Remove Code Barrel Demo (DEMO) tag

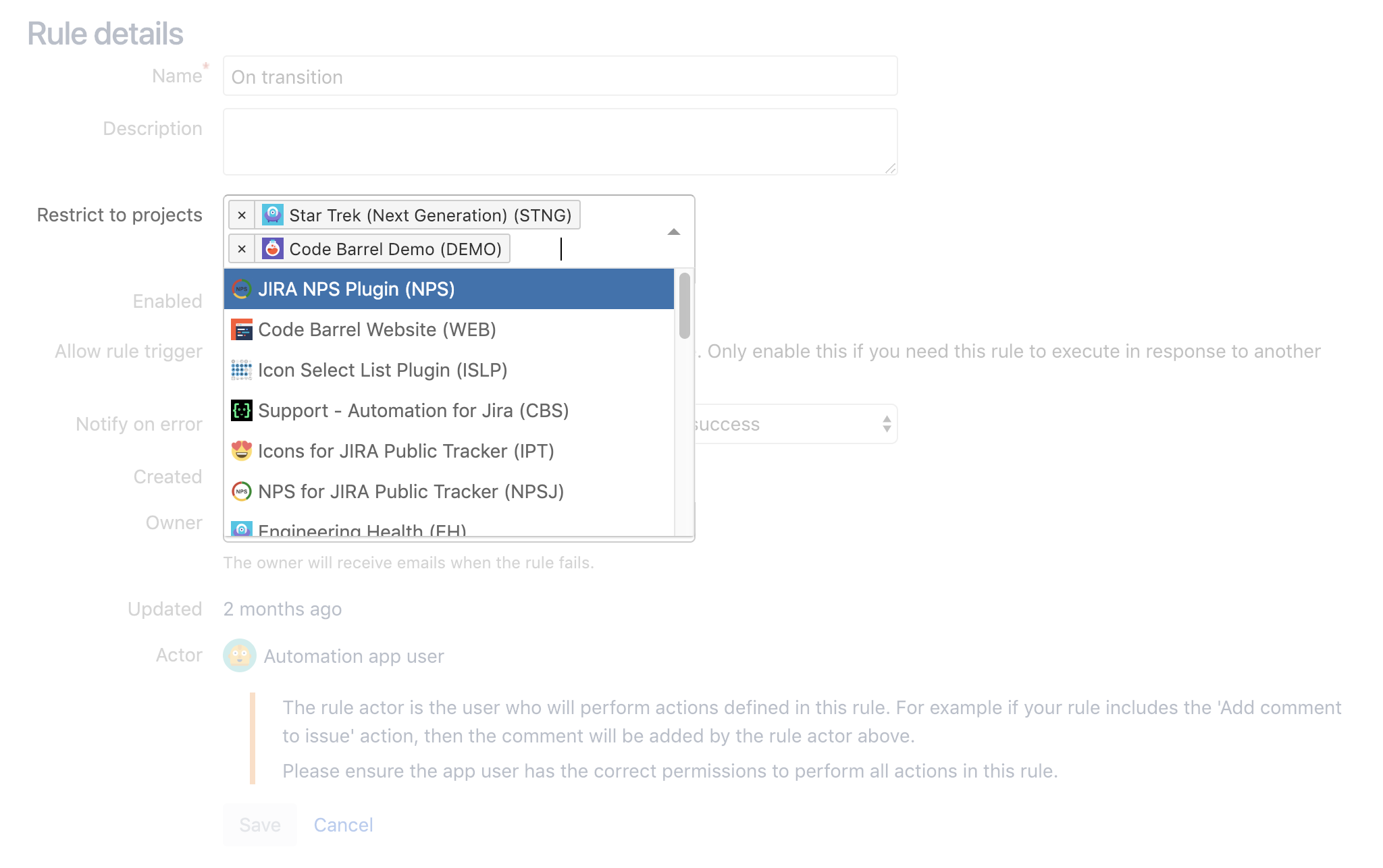(242, 249)
